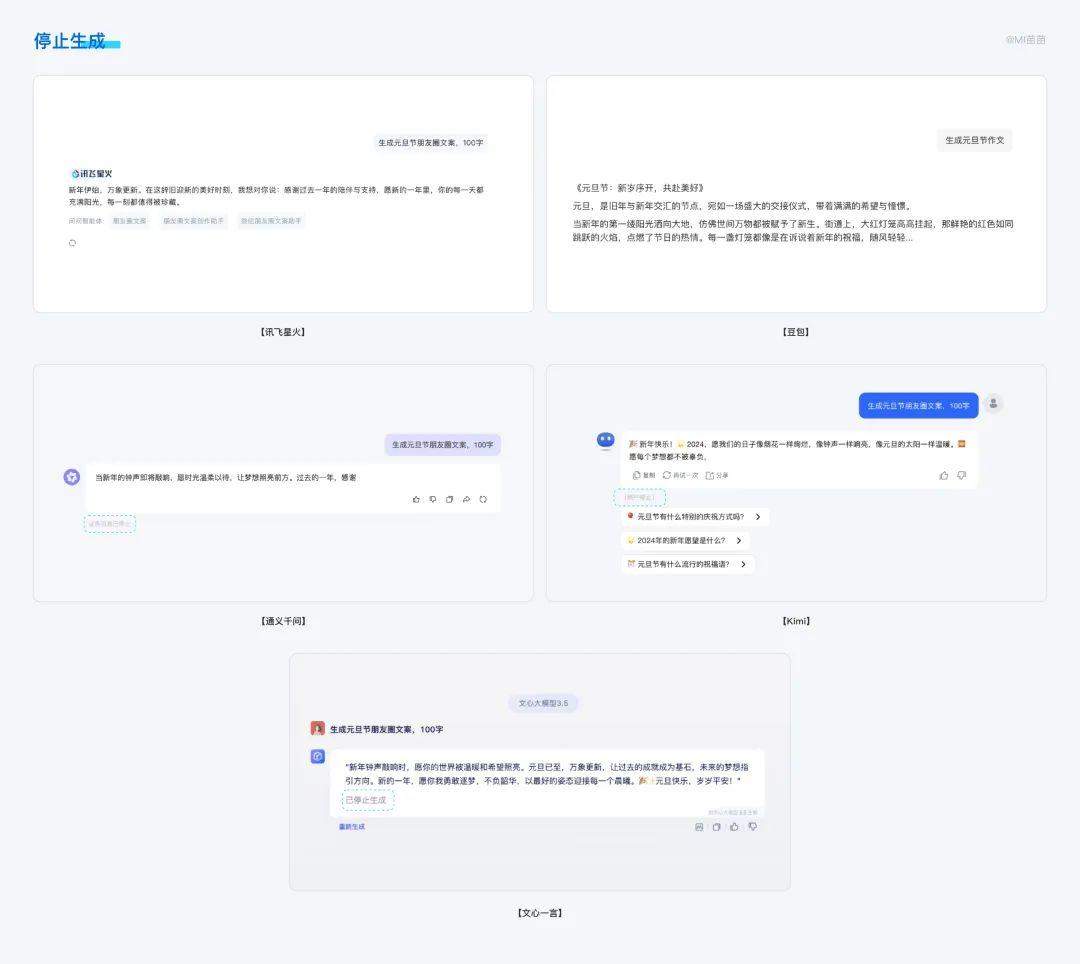1080x964 pixels.
Task: Copy the 通义千问 response text
Action: tap(449, 499)
